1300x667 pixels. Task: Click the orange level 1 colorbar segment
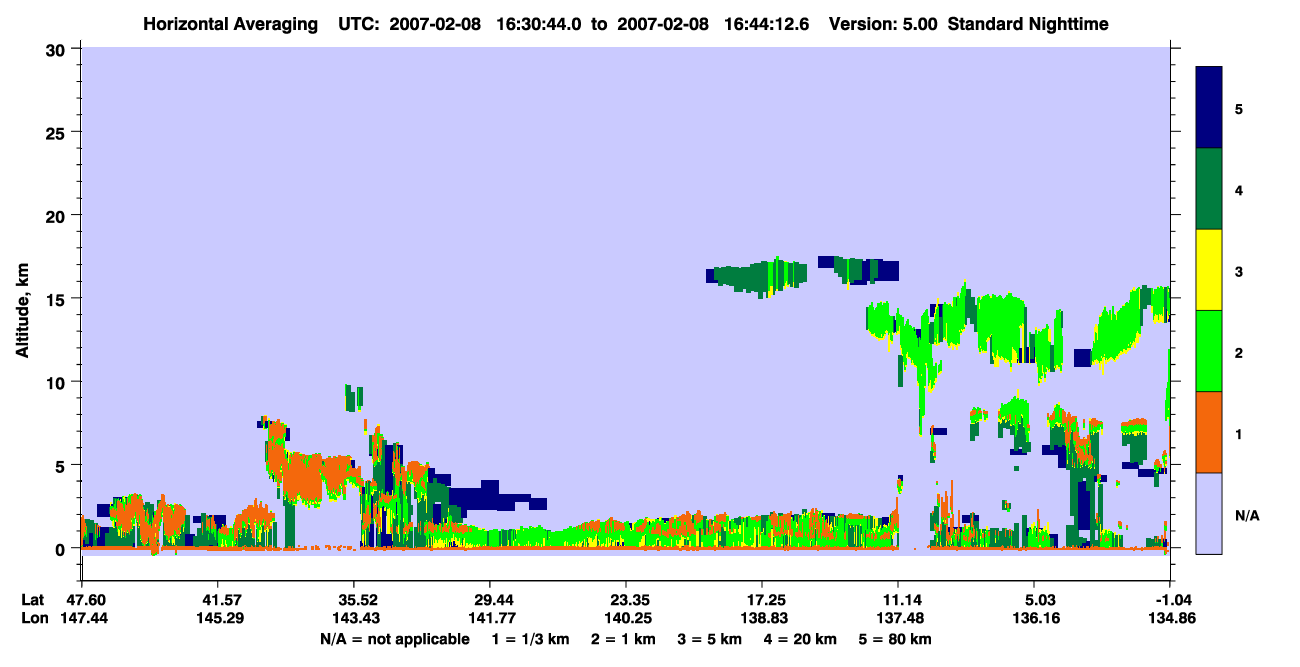[x=1209, y=432]
